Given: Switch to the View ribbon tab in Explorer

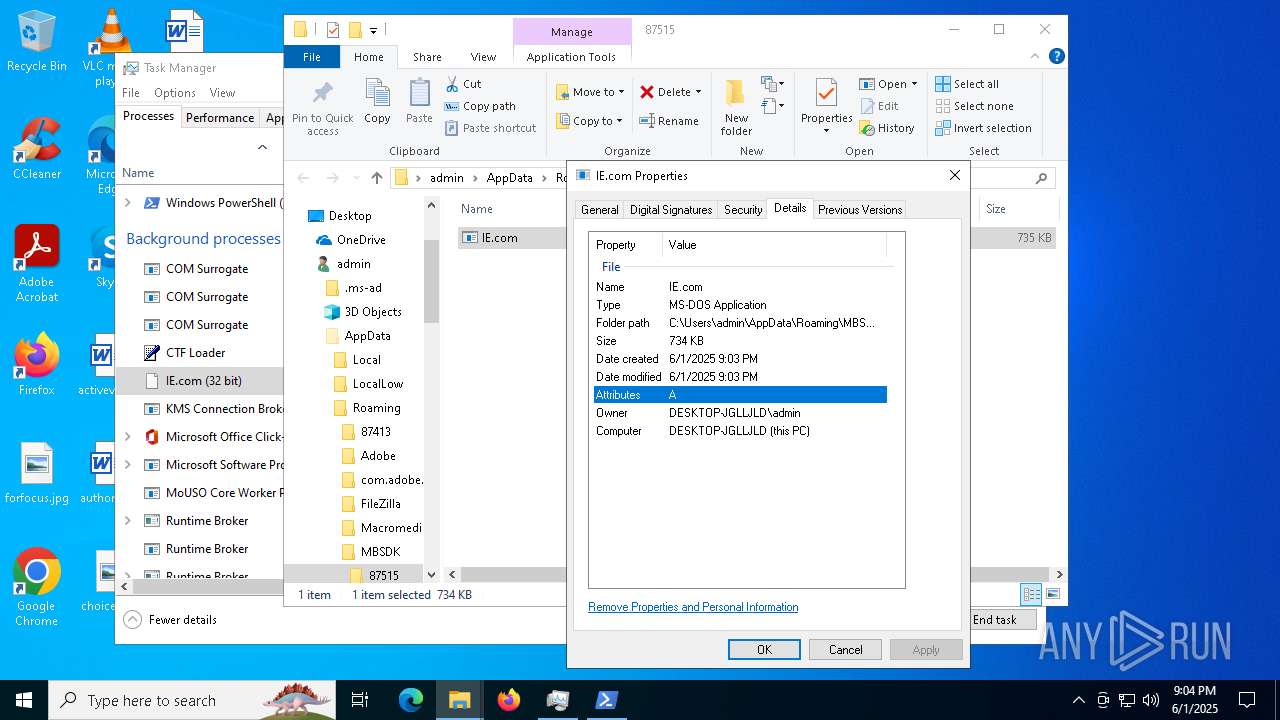Looking at the screenshot, I should pyautogui.click(x=483, y=57).
